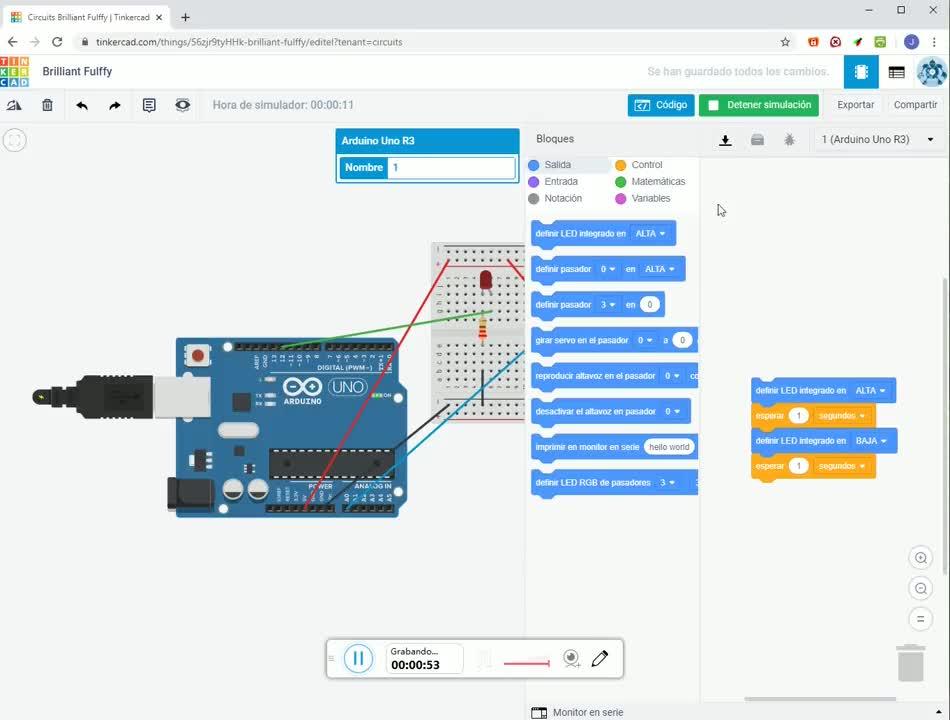Image resolution: width=950 pixels, height=720 pixels.
Task: Click the Arduino reset button
Action: [x=197, y=355]
